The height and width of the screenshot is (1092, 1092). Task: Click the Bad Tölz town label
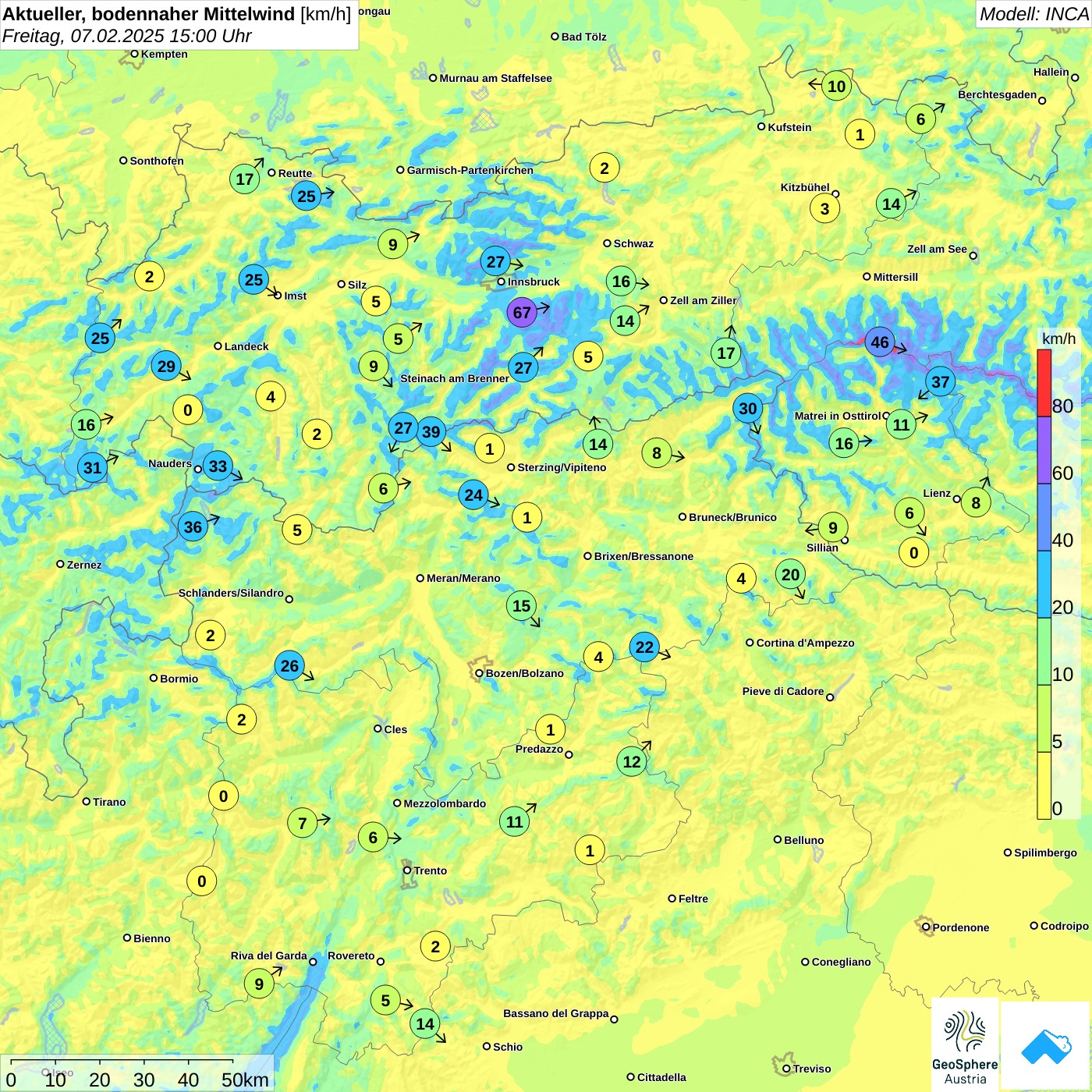pyautogui.click(x=583, y=37)
